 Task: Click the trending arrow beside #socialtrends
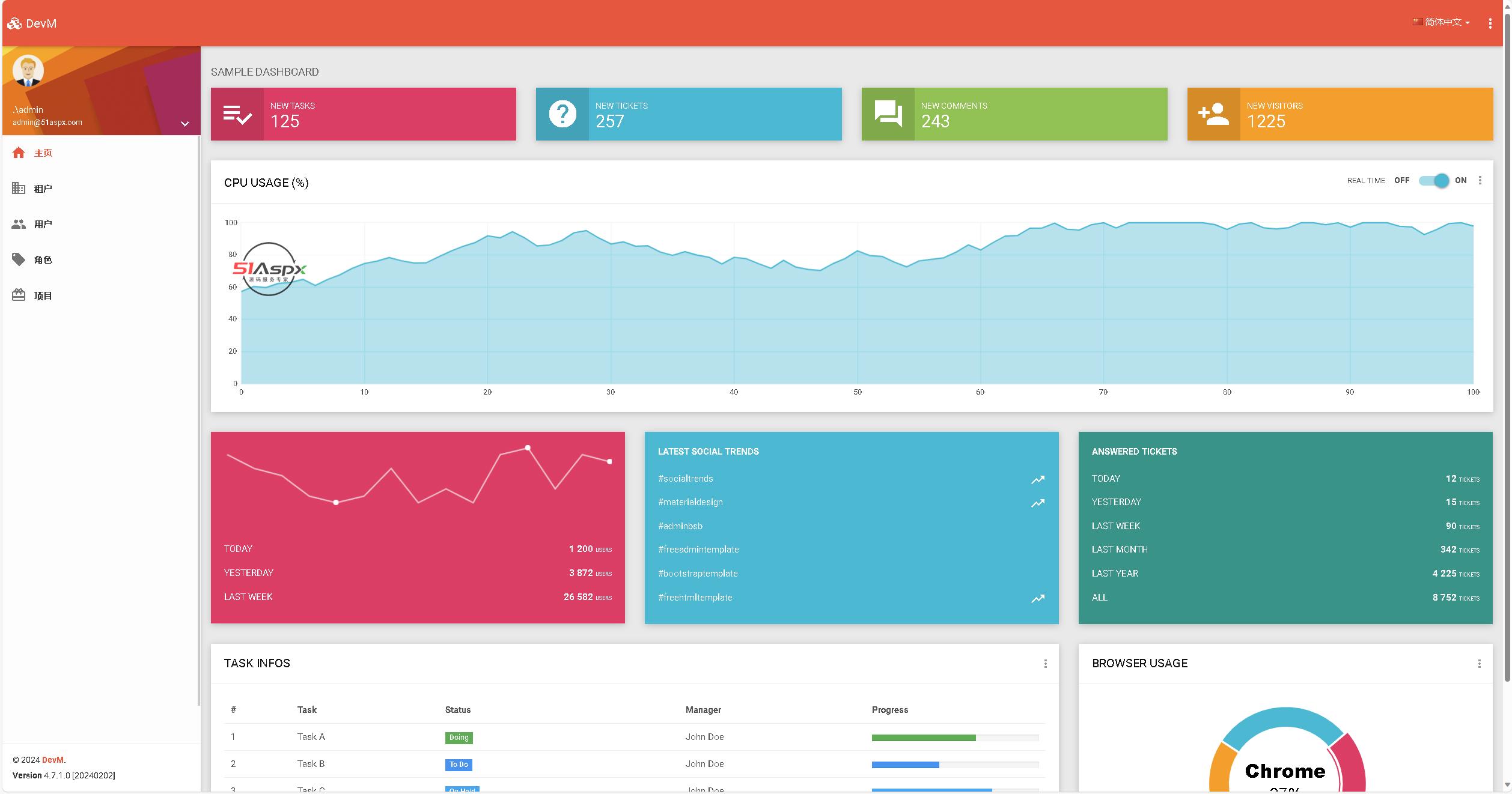[x=1038, y=479]
